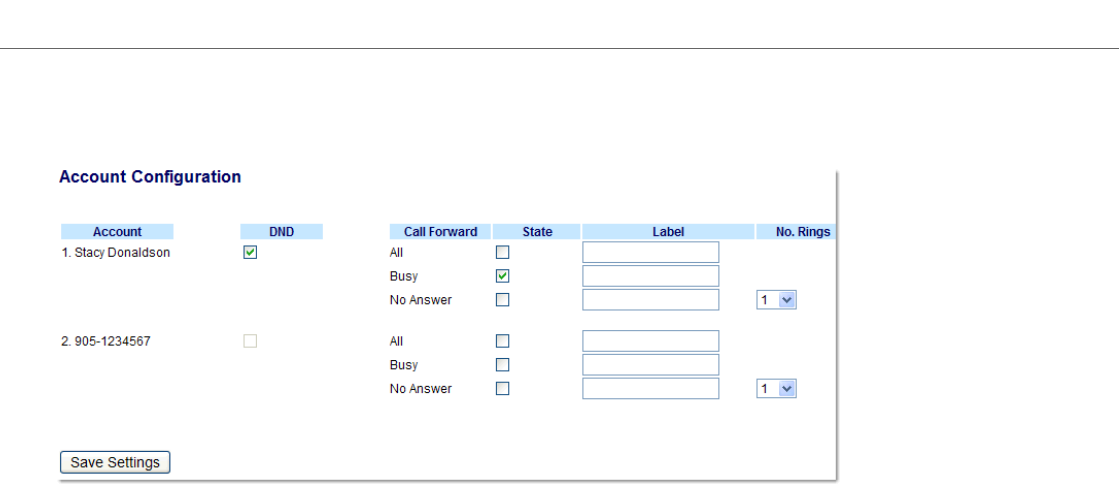This screenshot has width=1119, height=486.
Task: Uncheck DND for Stacy Donaldson account
Action: tap(251, 253)
